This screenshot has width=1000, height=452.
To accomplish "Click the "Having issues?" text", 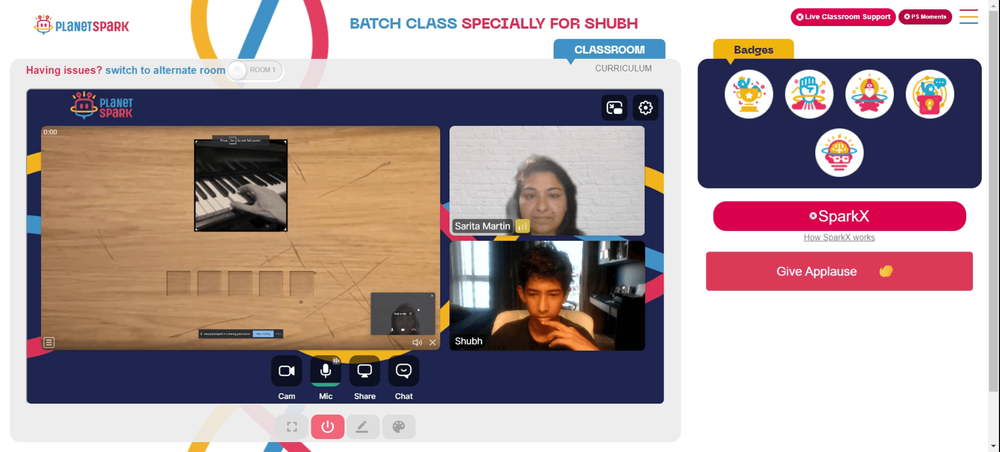I will point(64,70).
